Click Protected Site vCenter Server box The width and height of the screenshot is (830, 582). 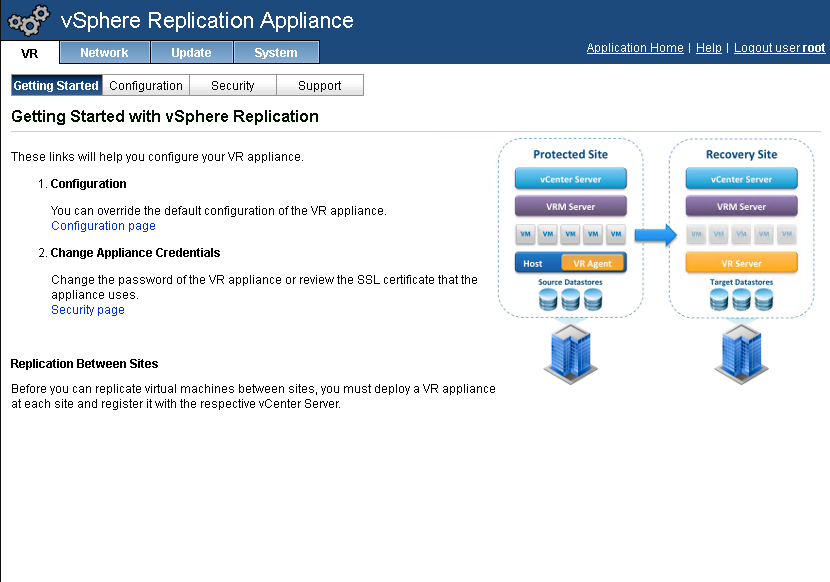[571, 179]
